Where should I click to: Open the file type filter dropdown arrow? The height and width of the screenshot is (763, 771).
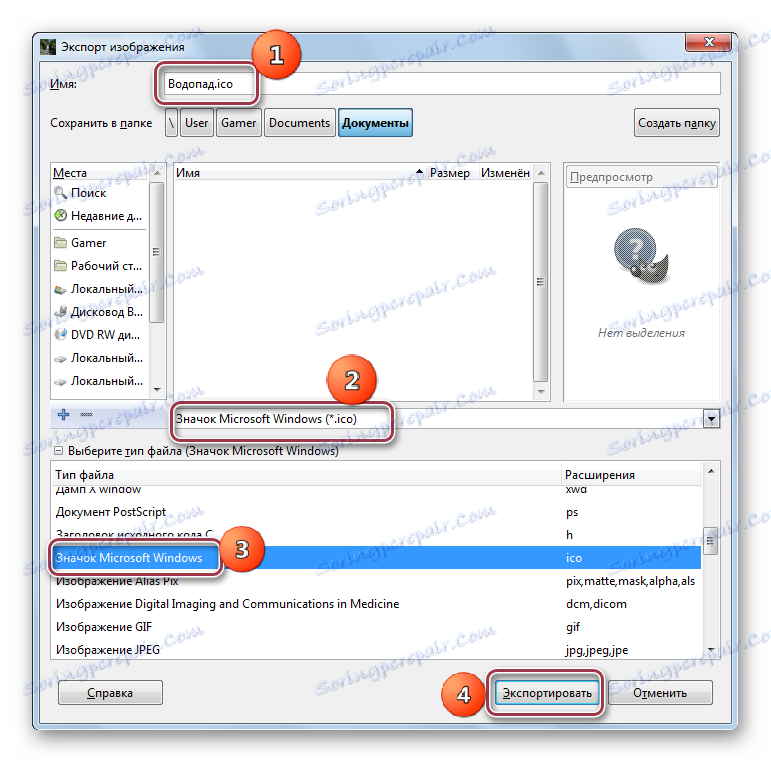click(711, 419)
